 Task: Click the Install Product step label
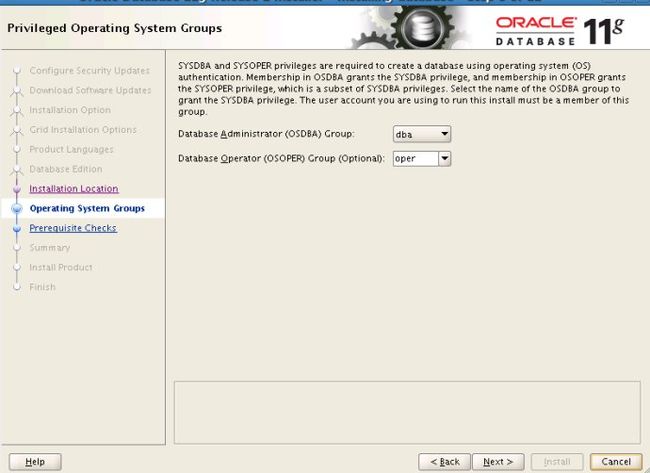tap(61, 267)
